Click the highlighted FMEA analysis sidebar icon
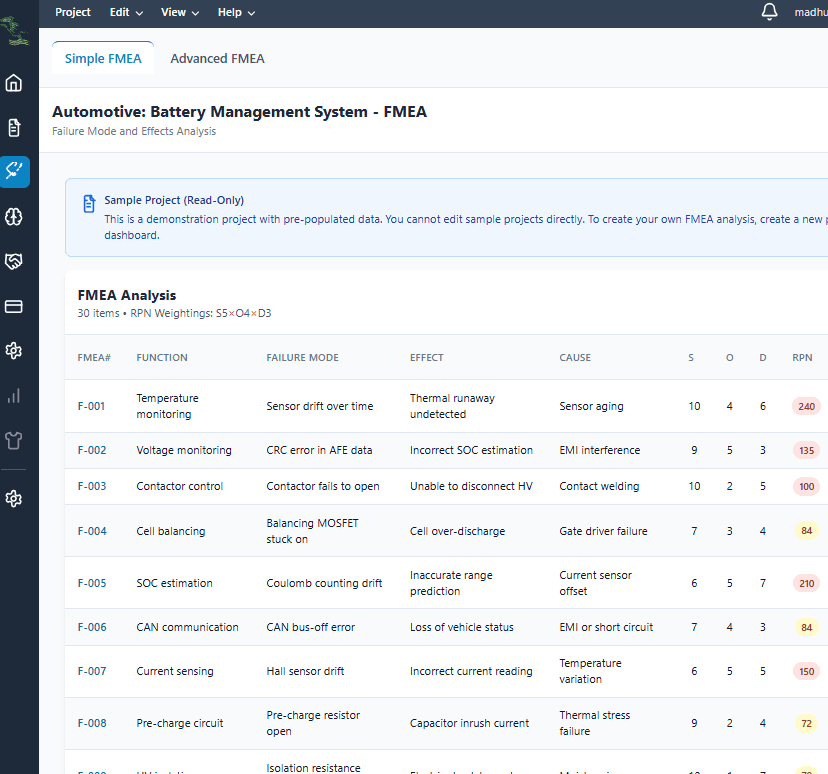Viewport: 828px width, 774px height. tap(13, 171)
